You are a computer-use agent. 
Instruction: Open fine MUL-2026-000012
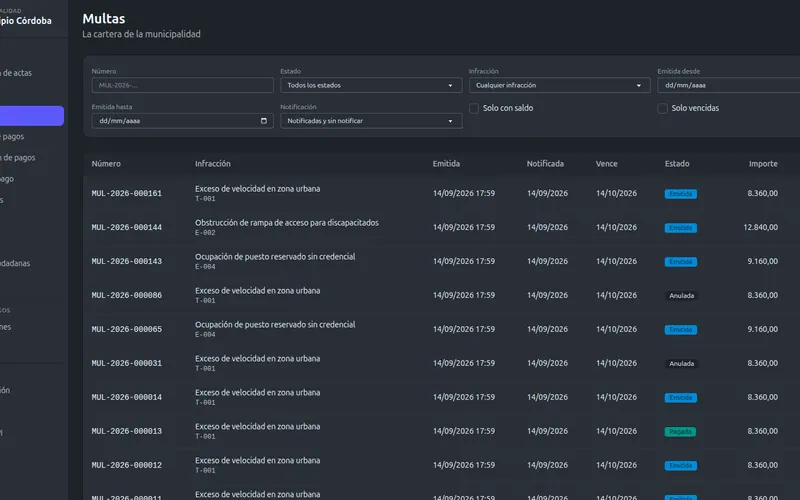127,465
